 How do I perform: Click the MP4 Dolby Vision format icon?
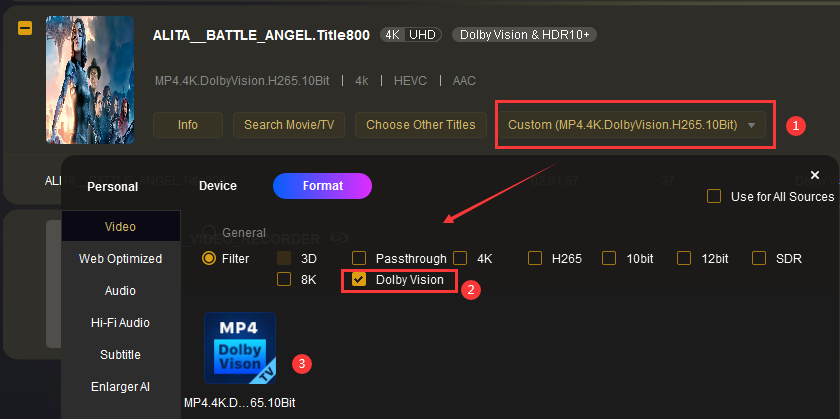239,348
